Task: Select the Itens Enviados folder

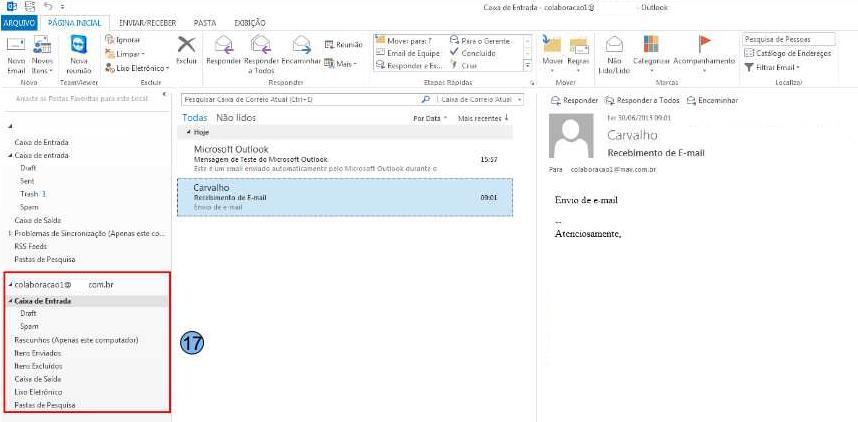Action: click(x=36, y=354)
